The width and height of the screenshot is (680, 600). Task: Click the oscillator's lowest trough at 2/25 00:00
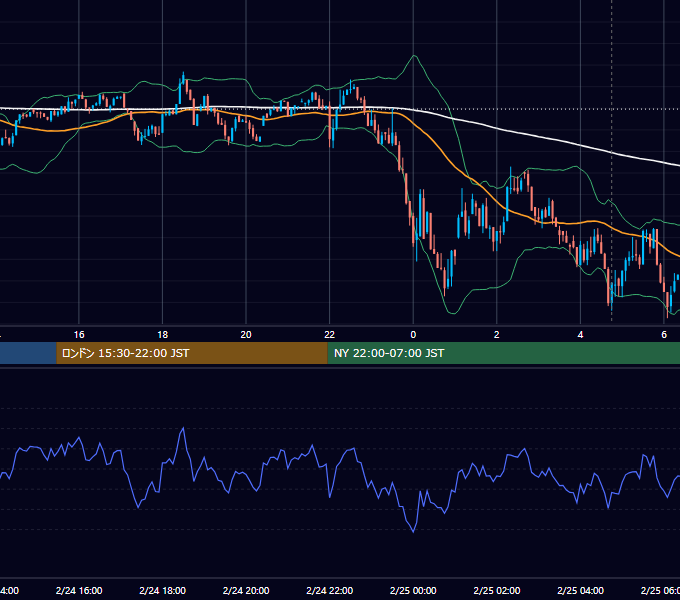coord(413,532)
